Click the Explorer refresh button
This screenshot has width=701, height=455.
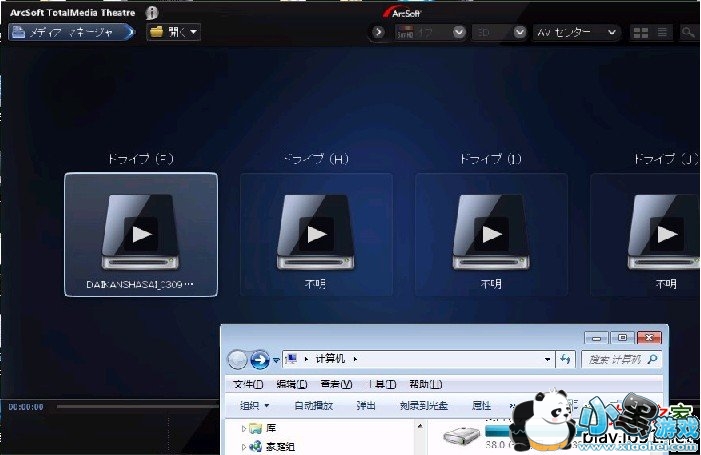click(565, 359)
